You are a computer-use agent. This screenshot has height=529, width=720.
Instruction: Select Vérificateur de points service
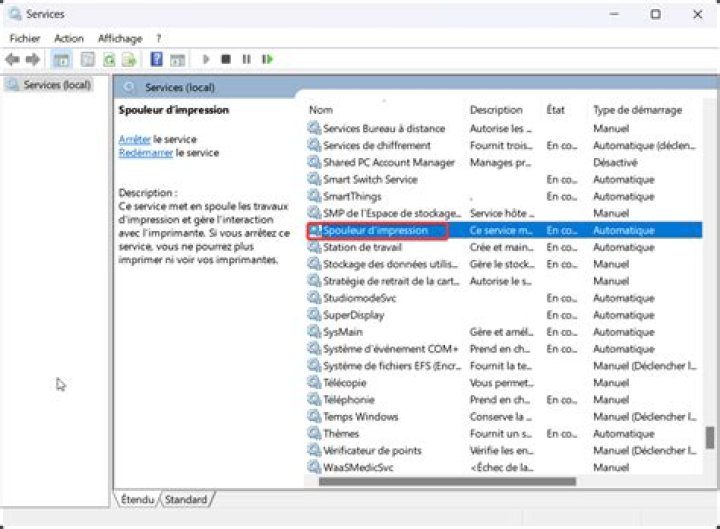372,450
